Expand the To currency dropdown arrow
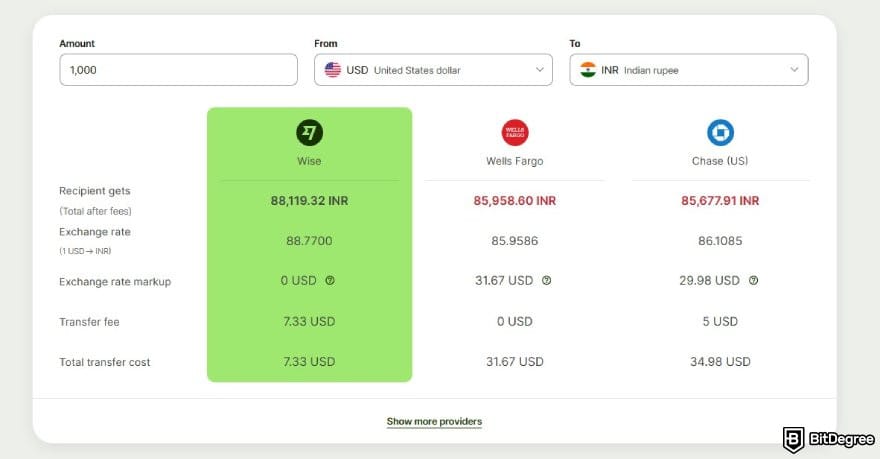The width and height of the screenshot is (880, 459). (795, 70)
